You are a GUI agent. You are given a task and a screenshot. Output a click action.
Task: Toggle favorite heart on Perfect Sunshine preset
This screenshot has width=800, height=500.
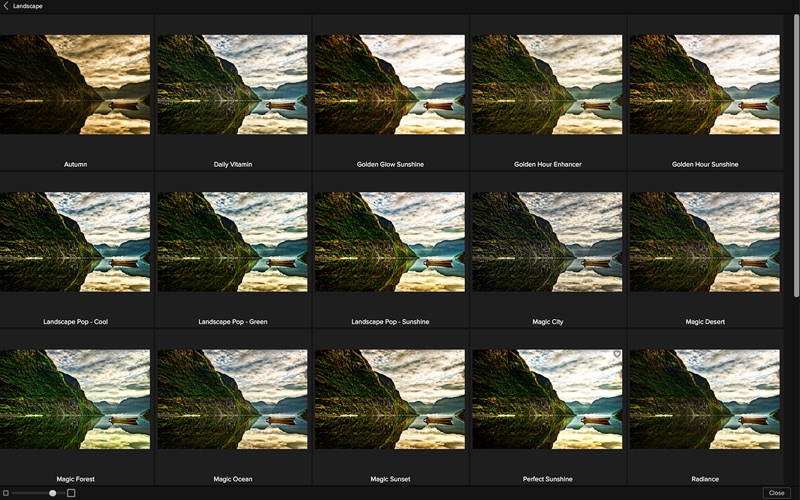click(x=617, y=354)
